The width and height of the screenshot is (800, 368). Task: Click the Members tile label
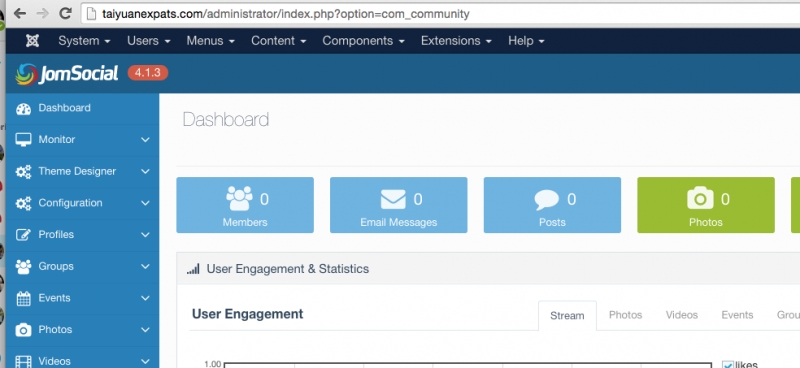245,223
